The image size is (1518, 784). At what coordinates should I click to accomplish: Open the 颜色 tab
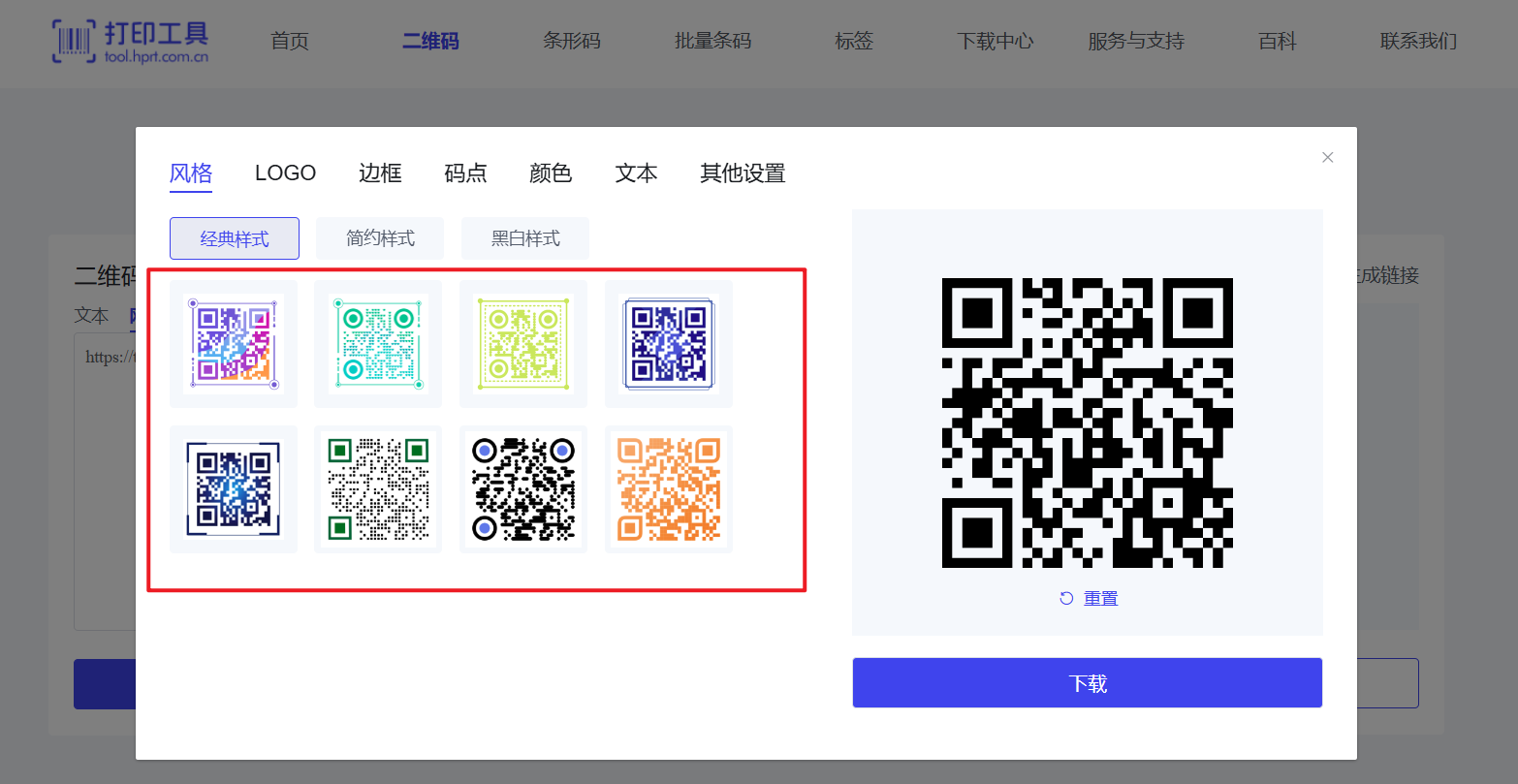[x=551, y=173]
